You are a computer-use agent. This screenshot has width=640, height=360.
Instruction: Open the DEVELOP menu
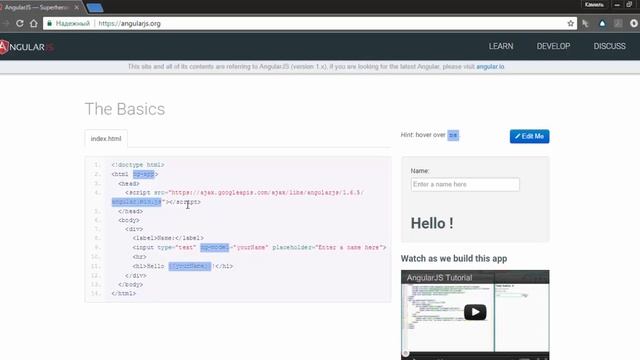[x=553, y=46]
